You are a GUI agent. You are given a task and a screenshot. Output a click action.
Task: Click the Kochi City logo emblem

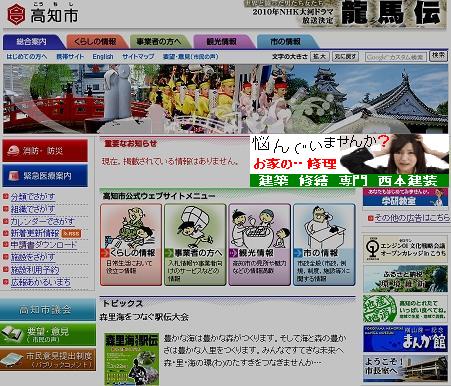pyautogui.click(x=16, y=14)
